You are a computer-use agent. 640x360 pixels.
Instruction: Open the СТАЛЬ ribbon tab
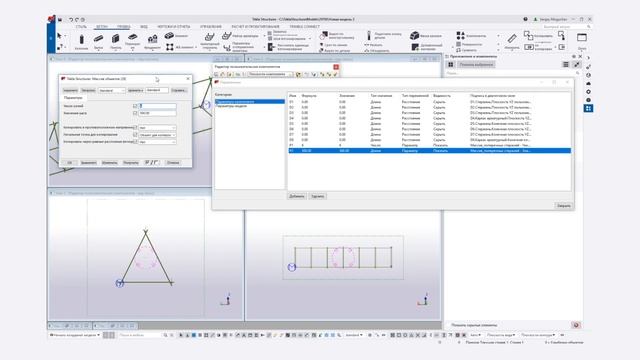pyautogui.click(x=81, y=27)
